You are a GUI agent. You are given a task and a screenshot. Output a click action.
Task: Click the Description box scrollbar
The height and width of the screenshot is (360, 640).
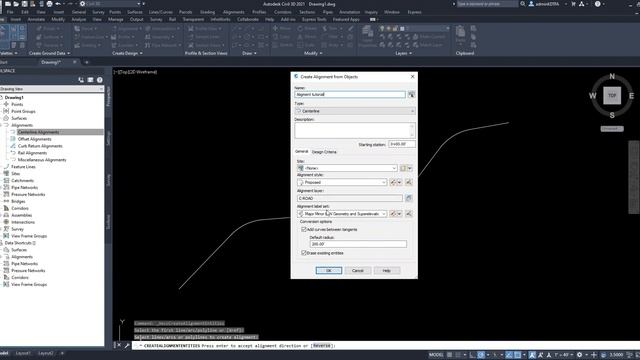[x=412, y=131]
